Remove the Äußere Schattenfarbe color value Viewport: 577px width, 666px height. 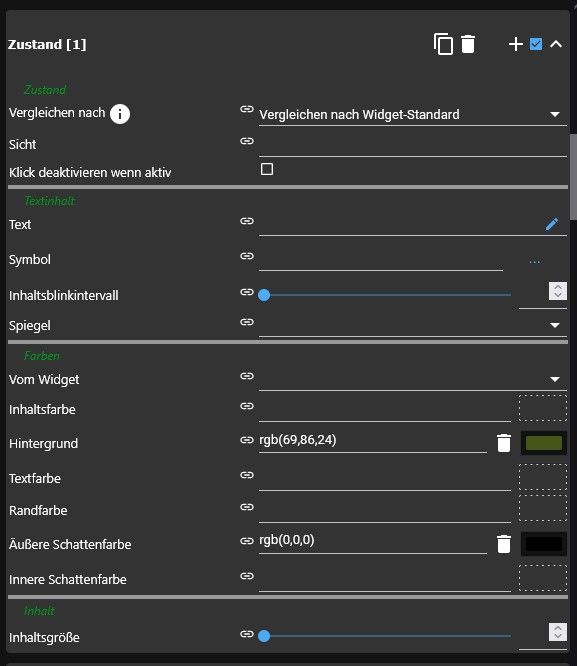click(x=504, y=544)
